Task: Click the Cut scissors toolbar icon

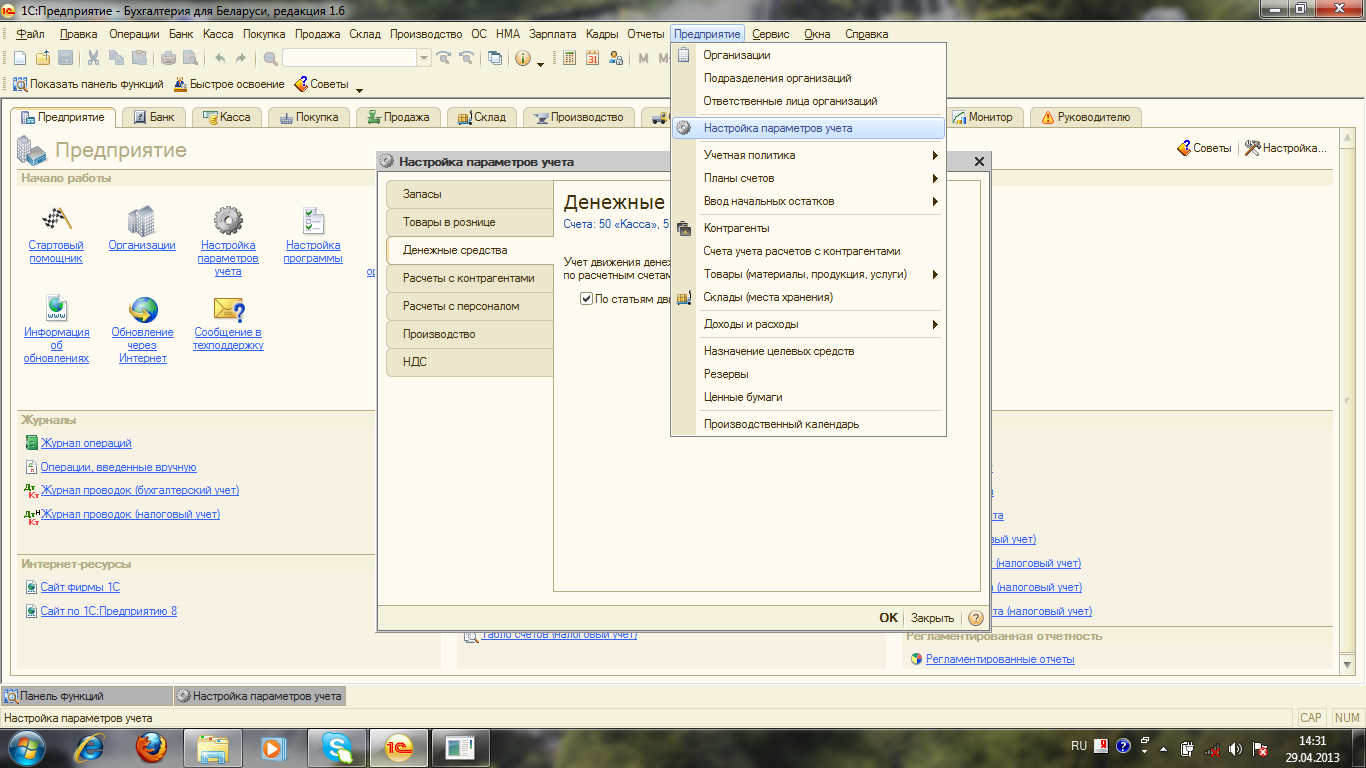Action: click(94, 58)
